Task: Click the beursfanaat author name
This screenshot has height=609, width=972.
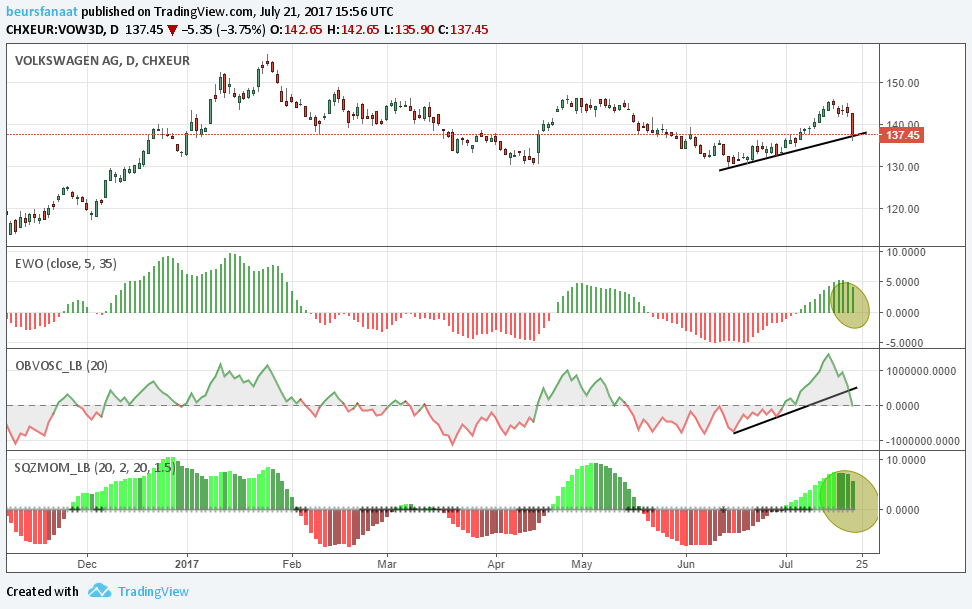Action: [42, 11]
